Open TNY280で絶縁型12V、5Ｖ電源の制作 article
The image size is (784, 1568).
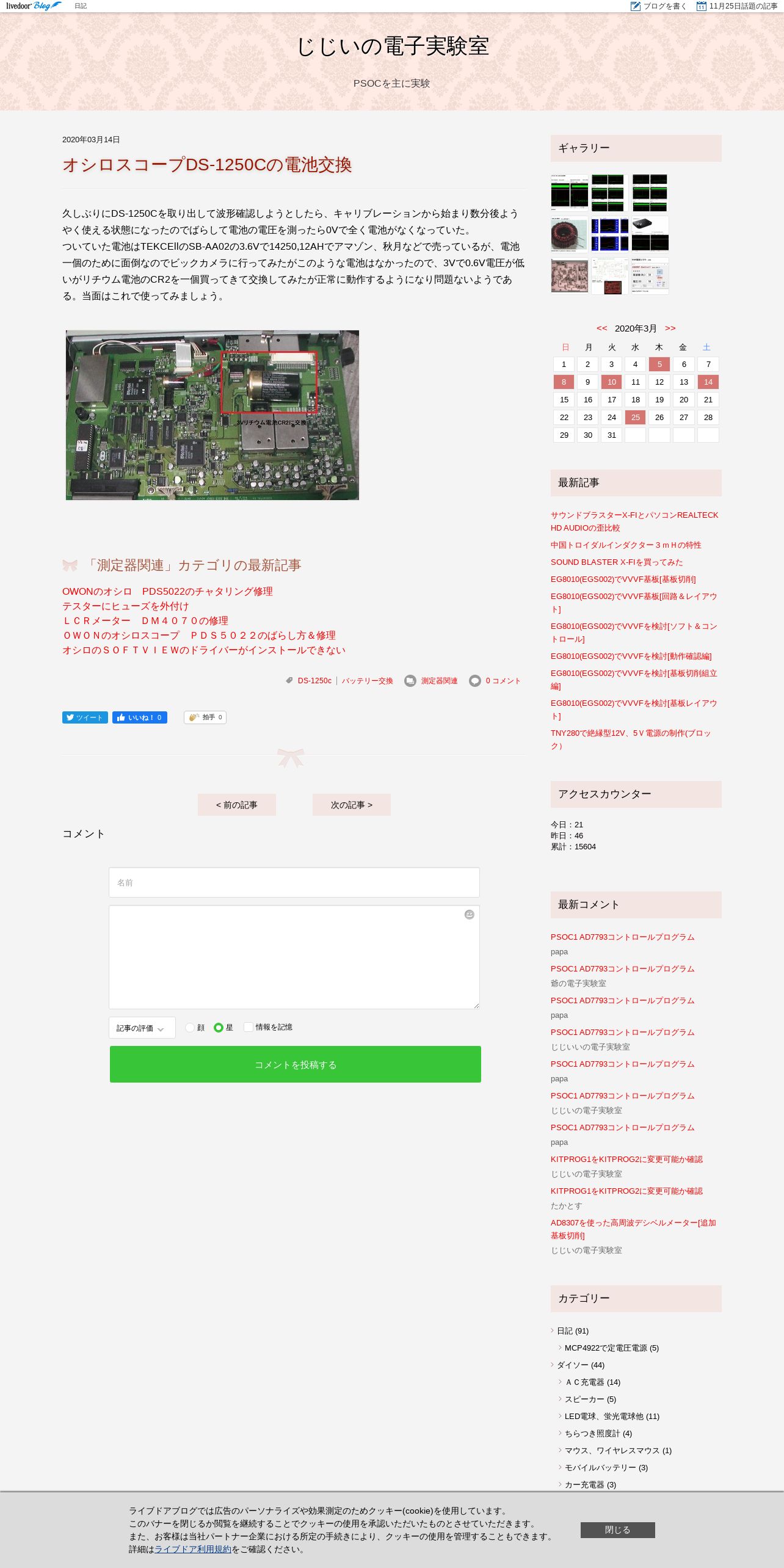tap(631, 739)
